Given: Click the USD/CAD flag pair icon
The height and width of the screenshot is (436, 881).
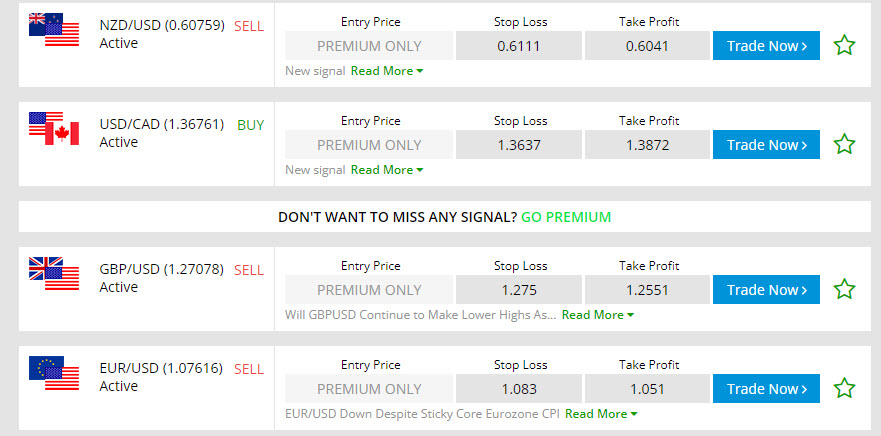Looking at the screenshot, I should click(54, 128).
